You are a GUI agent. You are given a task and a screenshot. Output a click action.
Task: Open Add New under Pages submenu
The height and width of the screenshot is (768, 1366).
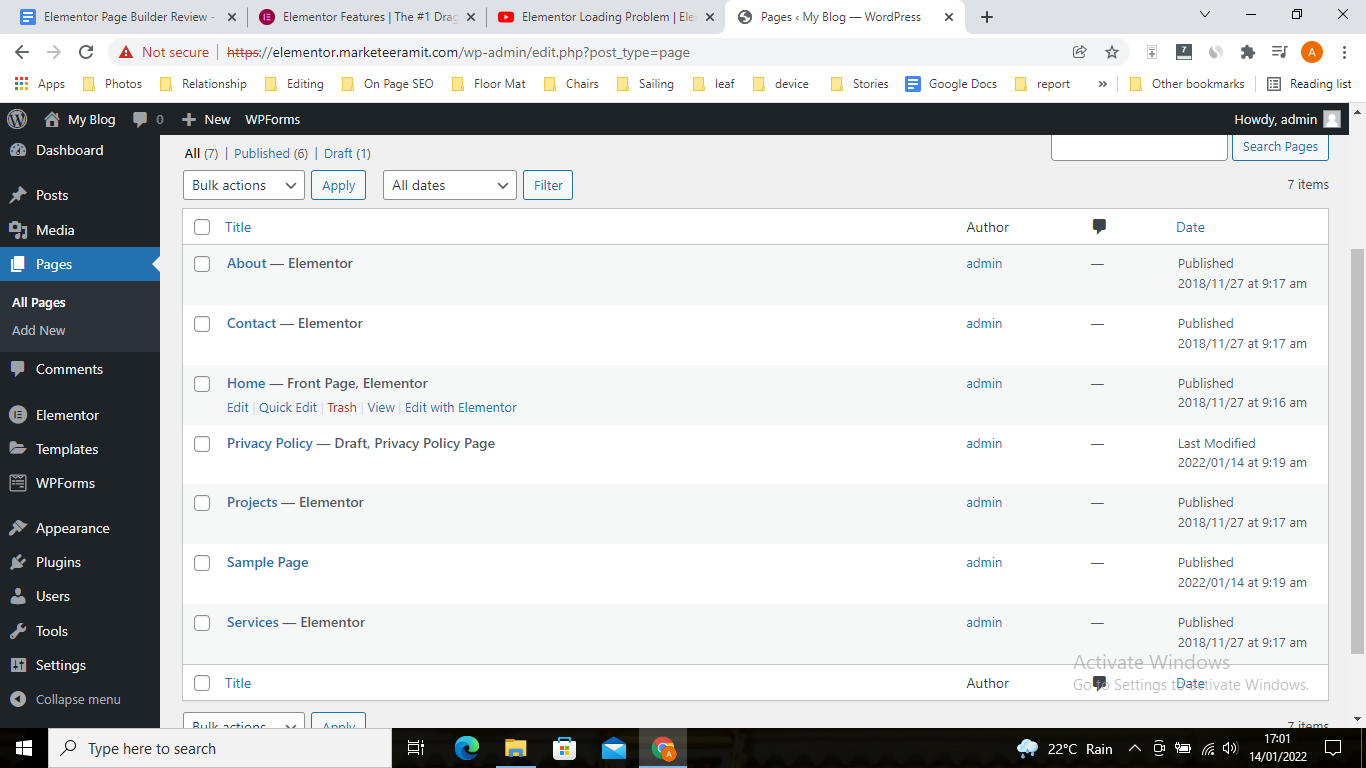tap(39, 330)
